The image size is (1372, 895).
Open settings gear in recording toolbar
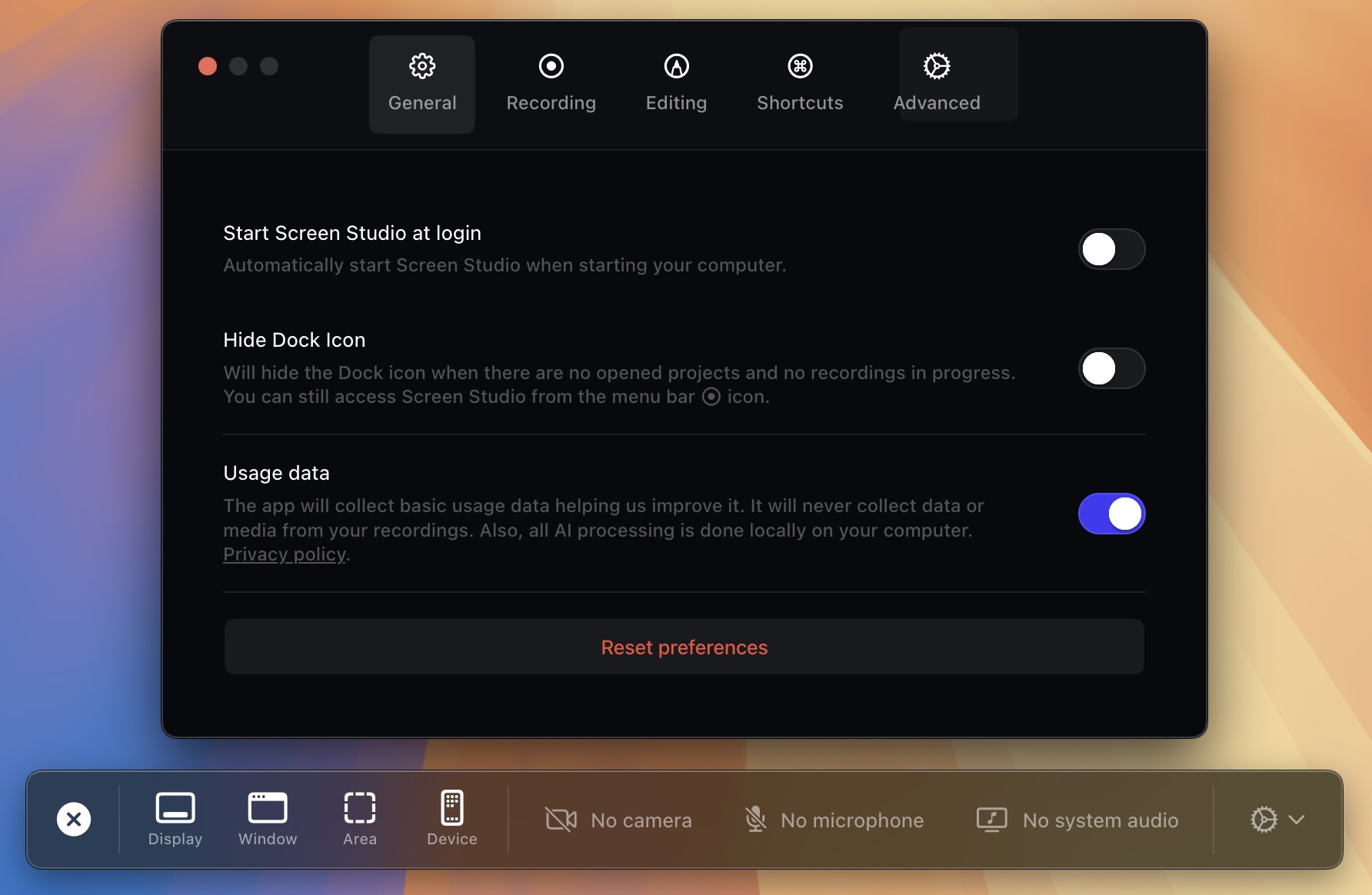[1264, 820]
